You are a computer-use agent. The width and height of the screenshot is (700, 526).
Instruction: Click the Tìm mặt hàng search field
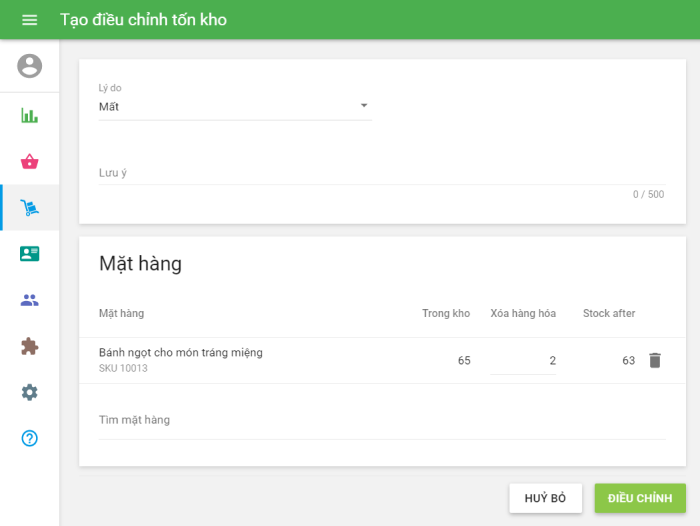pyautogui.click(x=382, y=421)
